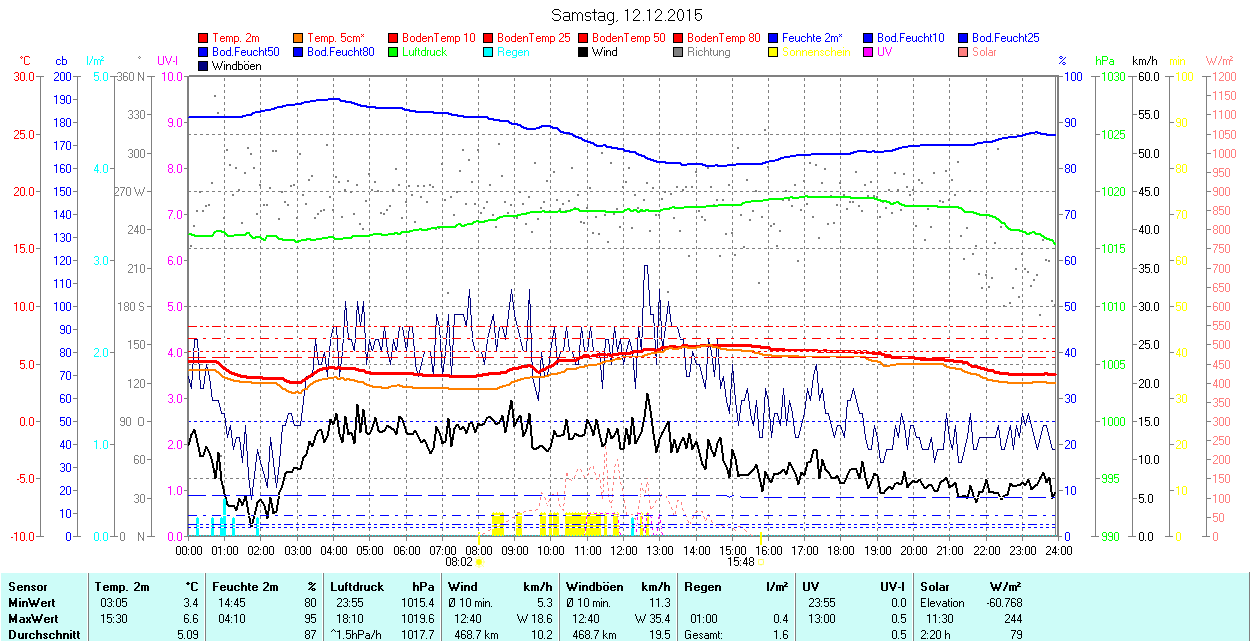Click the magenta UV legend square
1250x641 pixels.
(868, 52)
